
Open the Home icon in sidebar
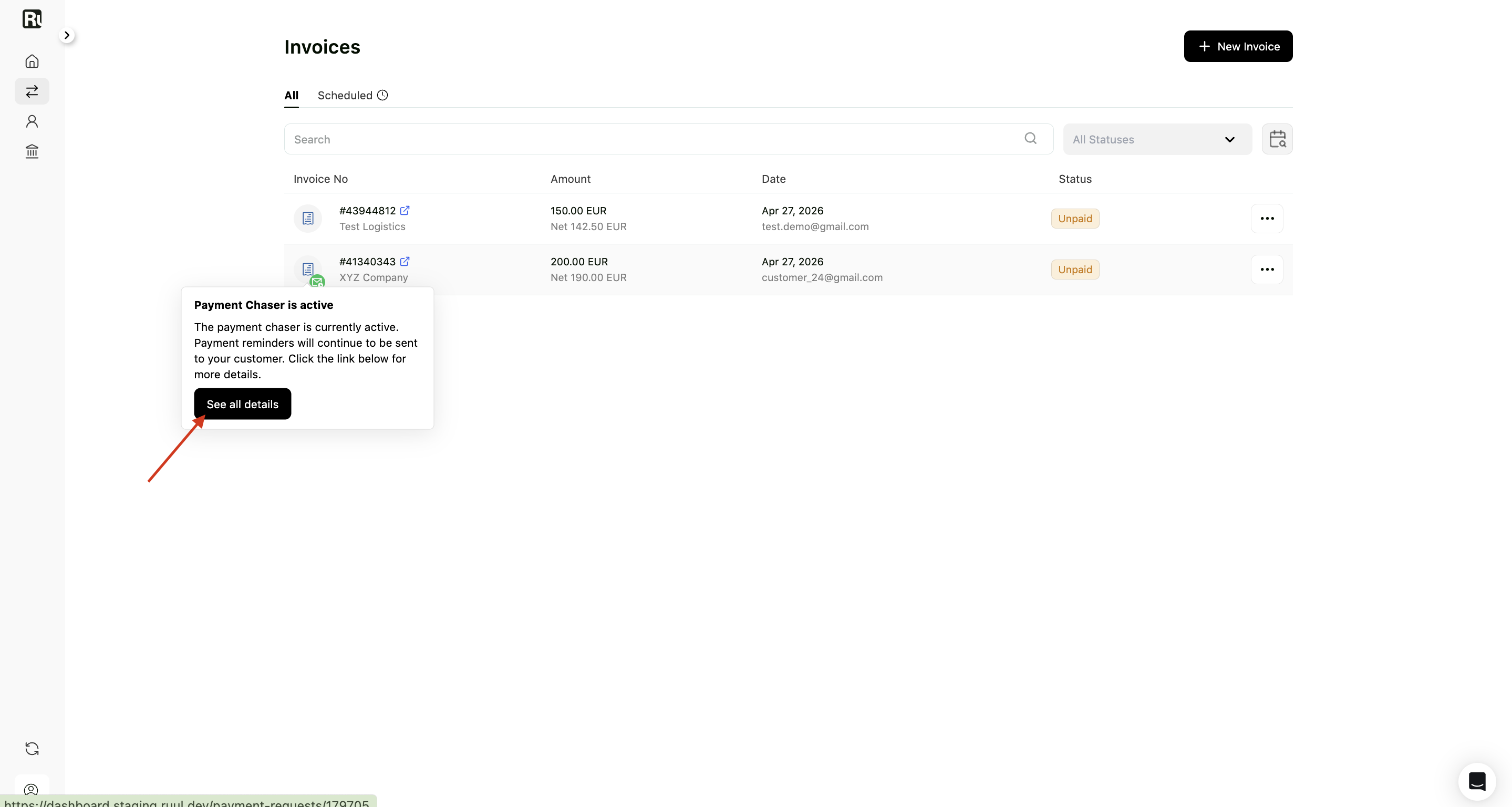[x=32, y=61]
